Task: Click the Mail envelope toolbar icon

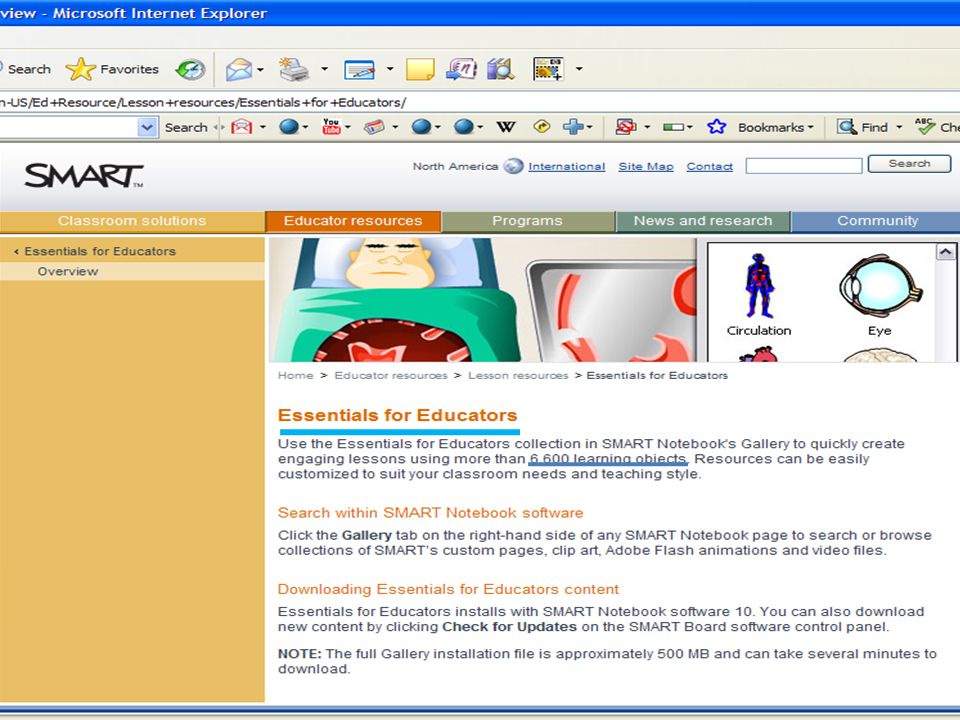Action: point(238,69)
